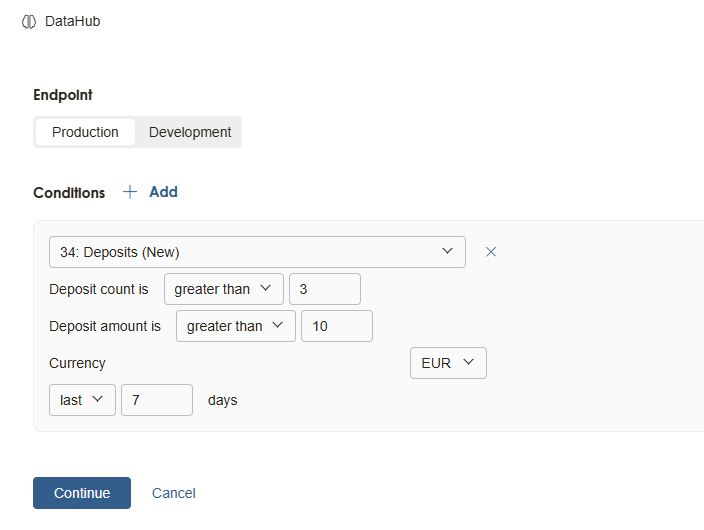Focus the Deposit amount value field
This screenshot has width=704, height=530.
click(x=337, y=326)
